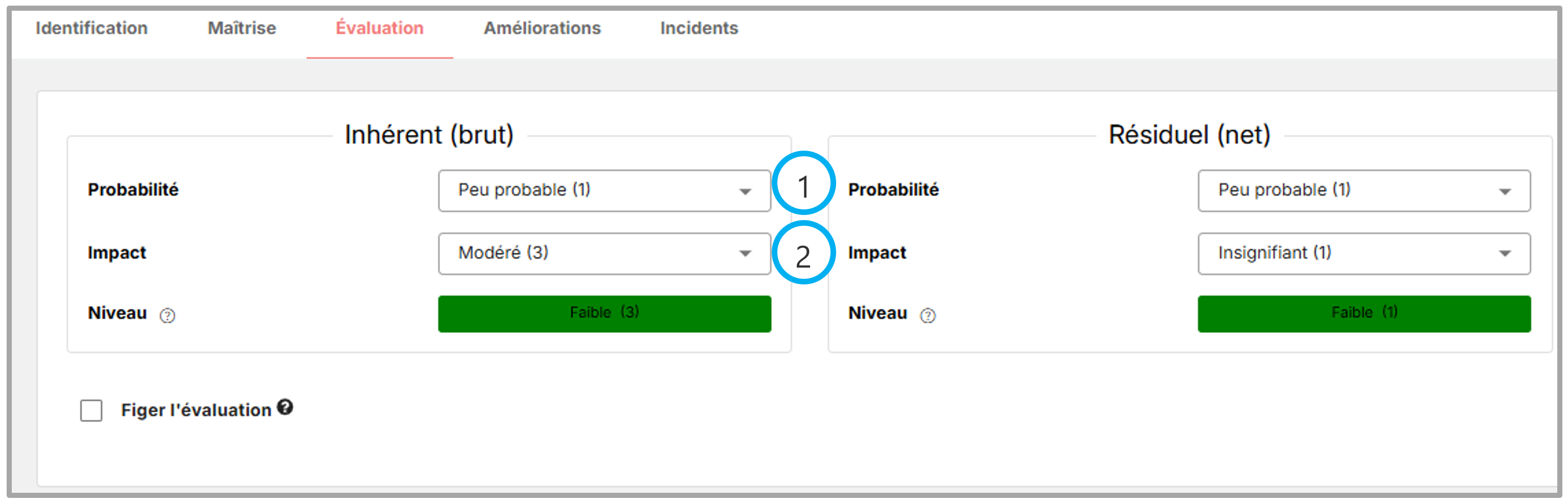
Task: Select the Évaluation tab
Action: coord(379,29)
